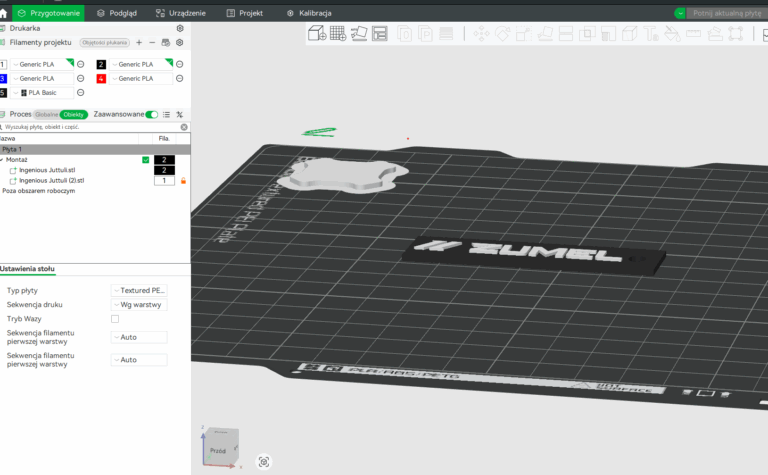The width and height of the screenshot is (768, 475).
Task: Open the slice plate dropdown arrow
Action: (680, 13)
